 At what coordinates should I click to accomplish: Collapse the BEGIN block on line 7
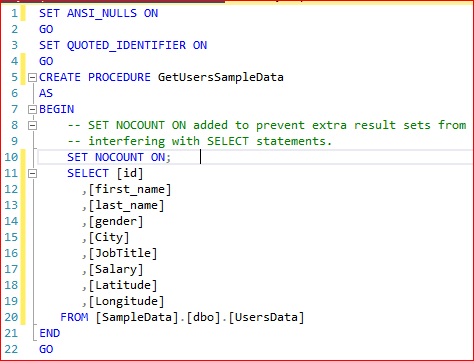pyautogui.click(x=32, y=109)
